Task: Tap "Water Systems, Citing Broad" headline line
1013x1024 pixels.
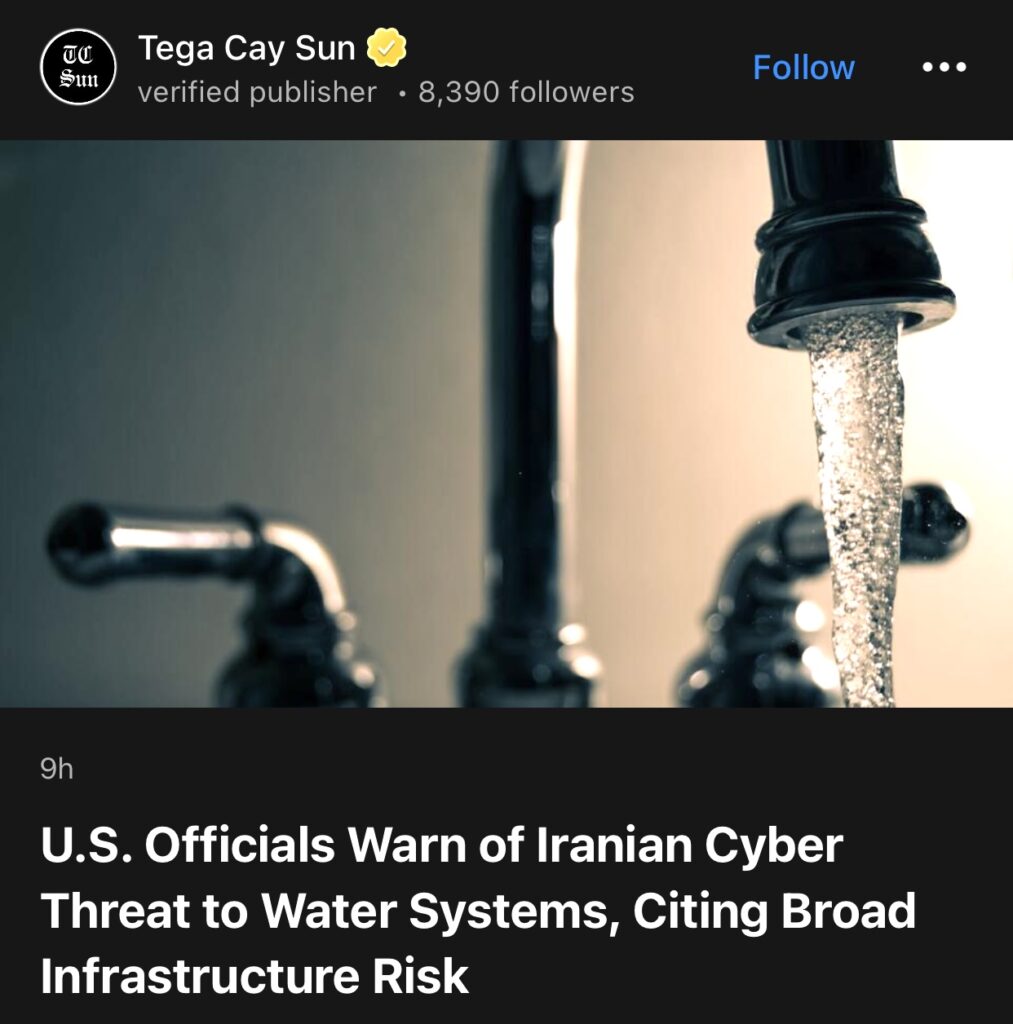Action: point(589,910)
